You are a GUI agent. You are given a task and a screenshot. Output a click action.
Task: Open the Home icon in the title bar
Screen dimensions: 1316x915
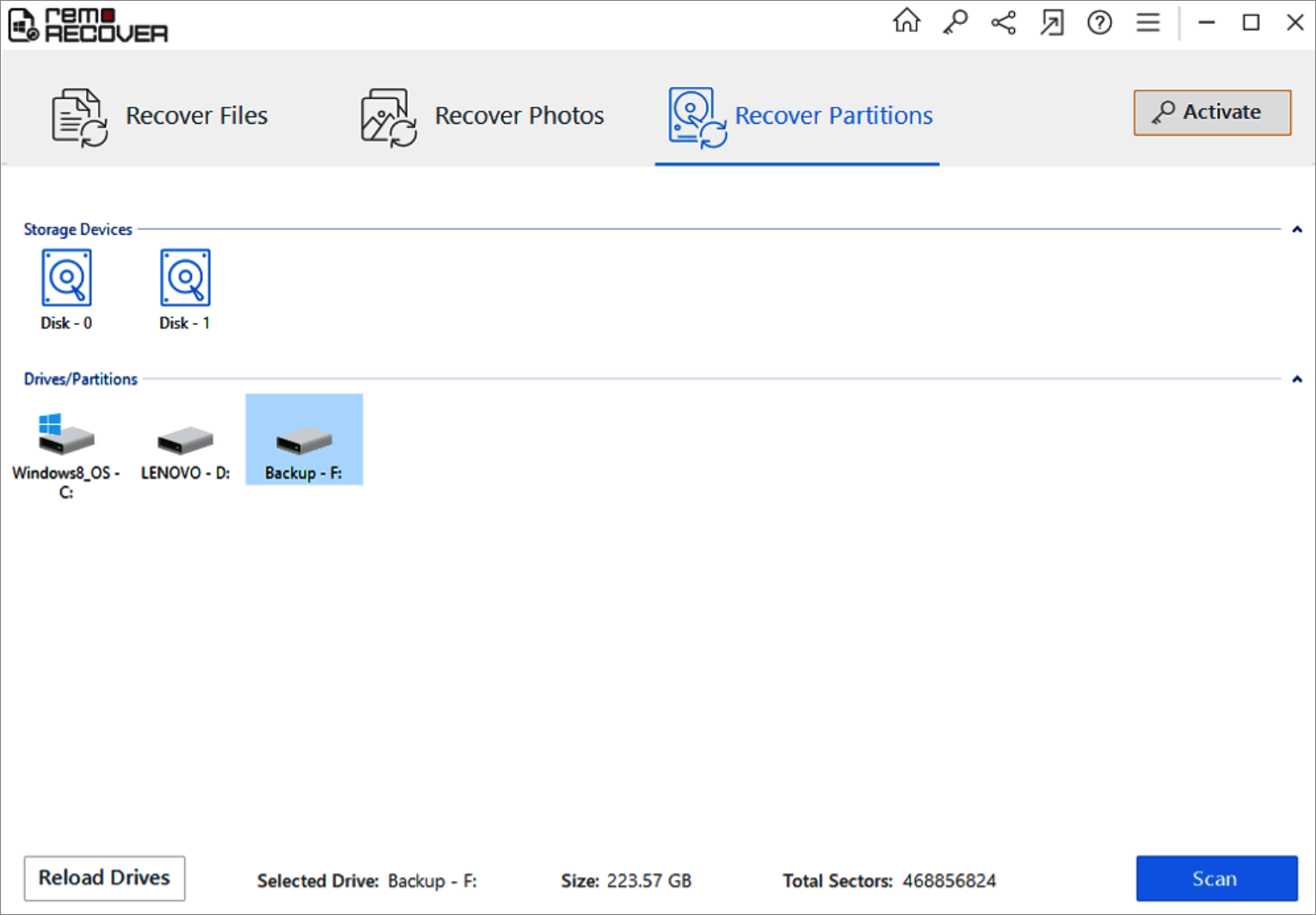tap(907, 22)
